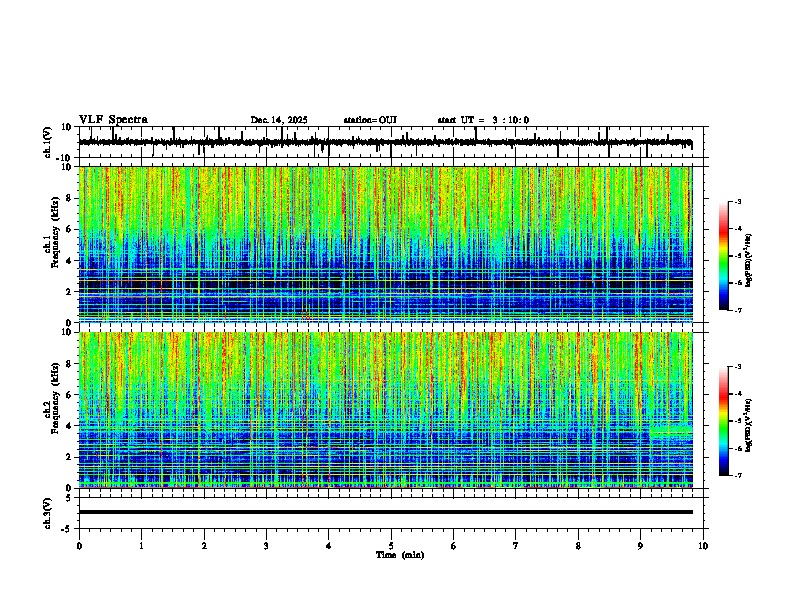
Task: Click the ch.2 color scale bar
Action: click(x=723, y=421)
